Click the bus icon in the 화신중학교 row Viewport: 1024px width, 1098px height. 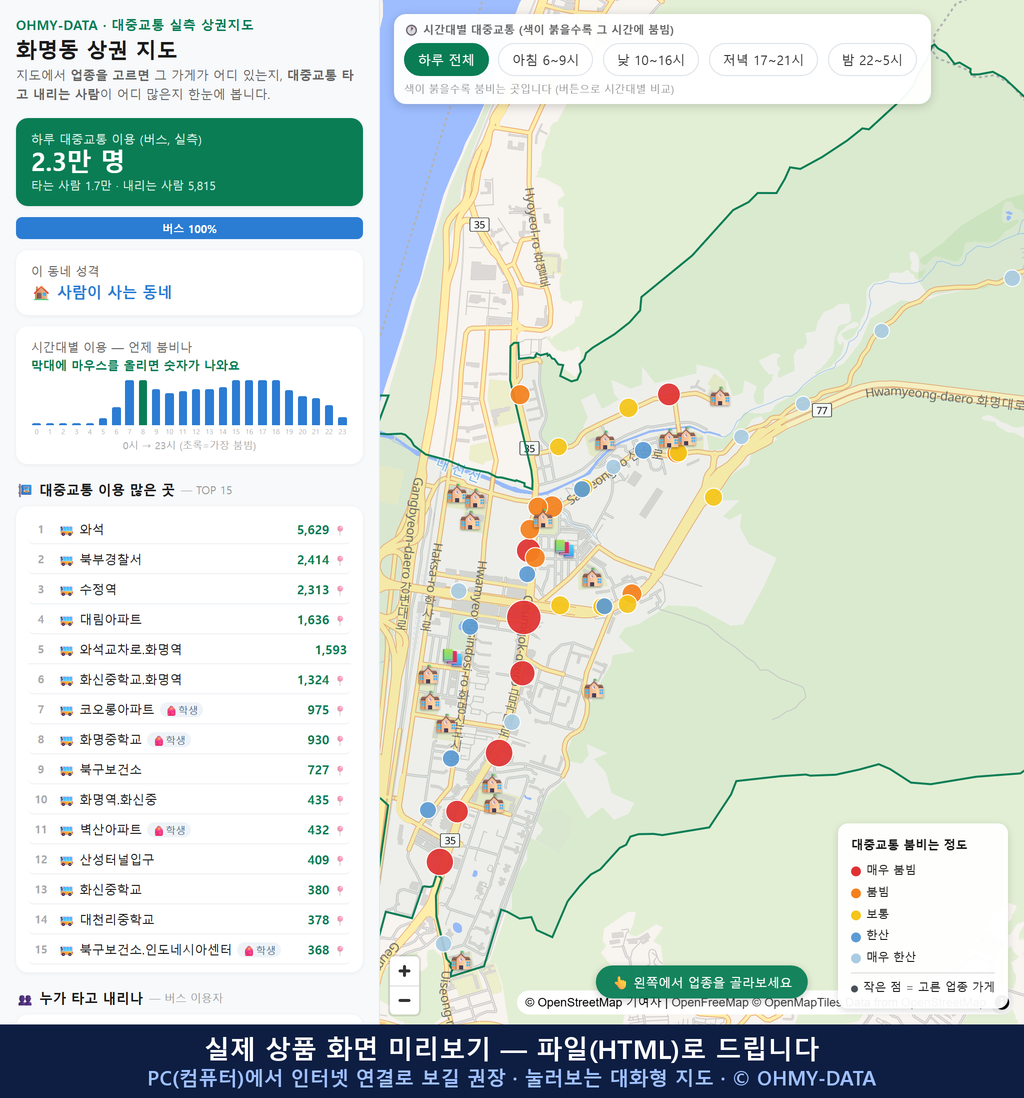[x=67, y=890]
